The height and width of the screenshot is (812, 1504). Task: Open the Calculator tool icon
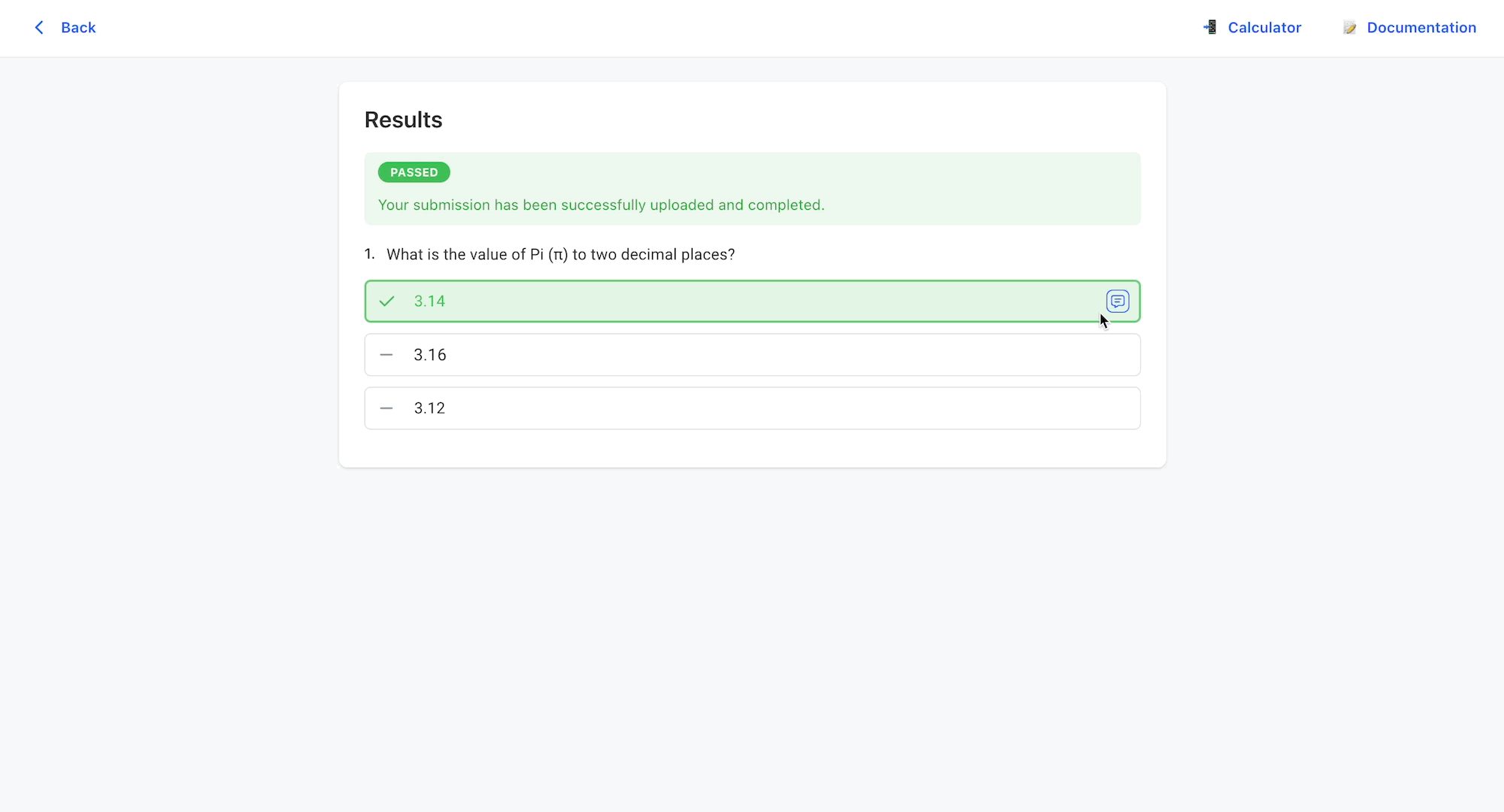(1211, 27)
